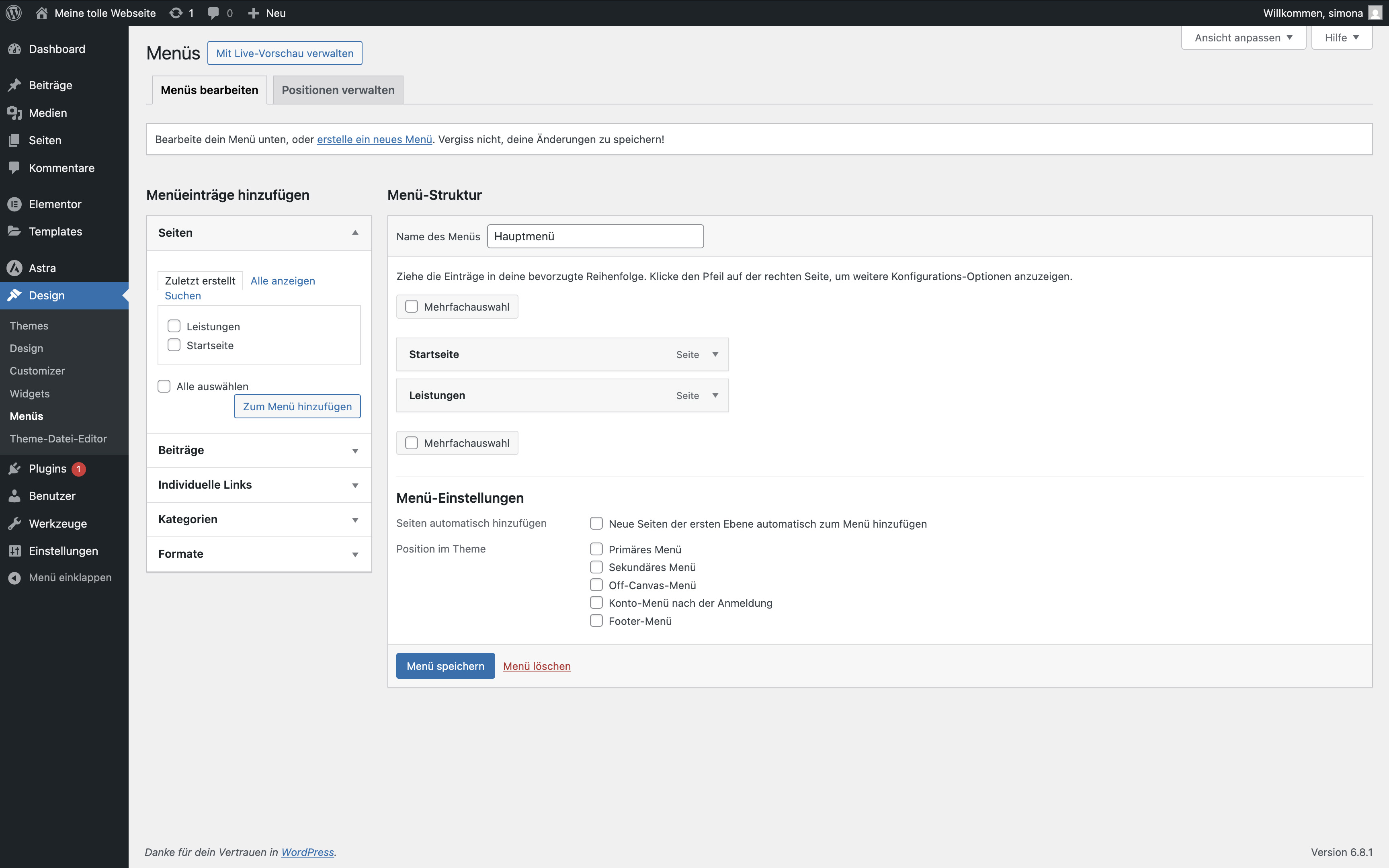This screenshot has width=1389, height=868.
Task: Click the WordPress logo icon
Action: tap(14, 12)
